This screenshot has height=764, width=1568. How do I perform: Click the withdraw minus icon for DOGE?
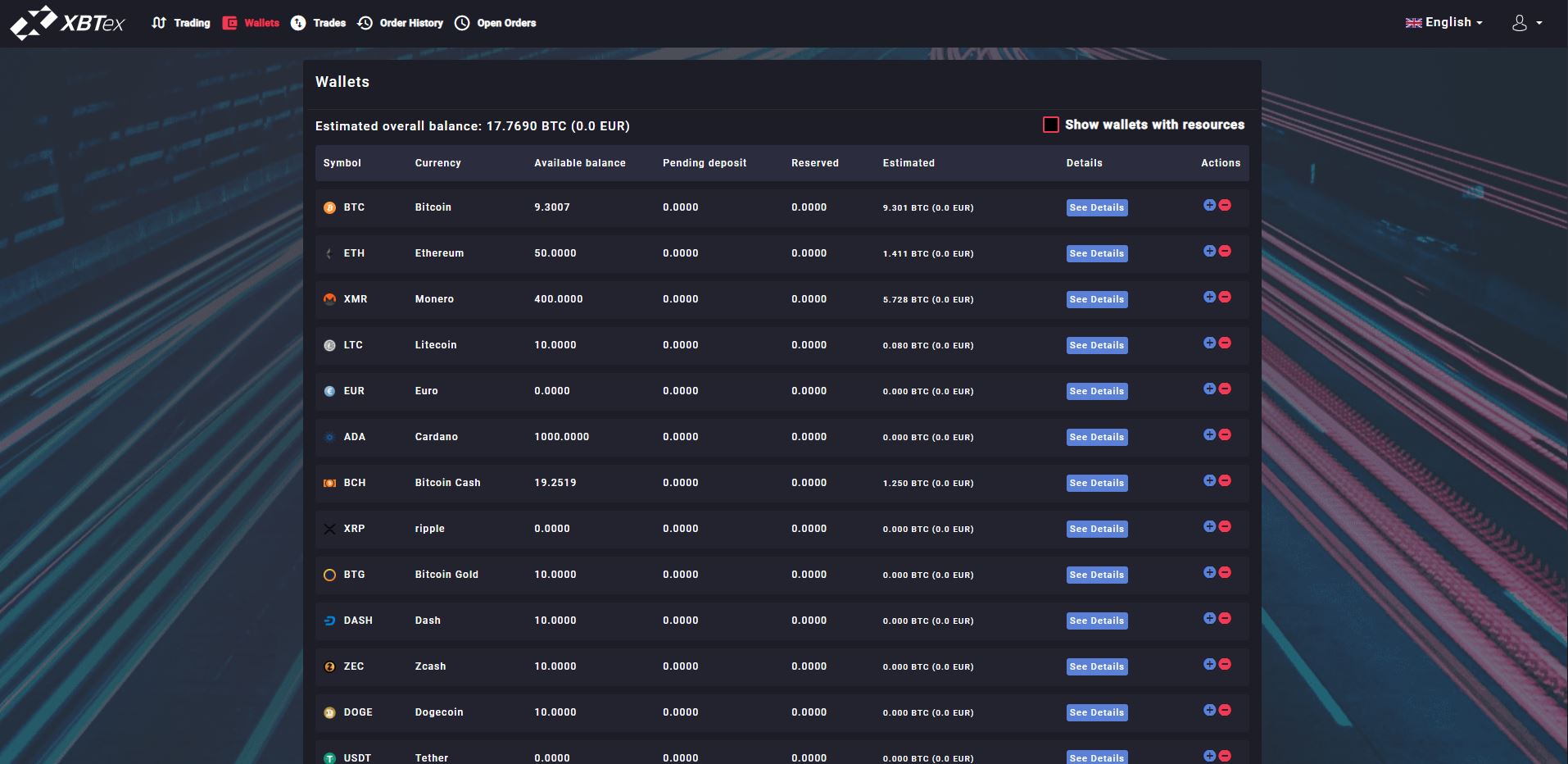pos(1225,710)
